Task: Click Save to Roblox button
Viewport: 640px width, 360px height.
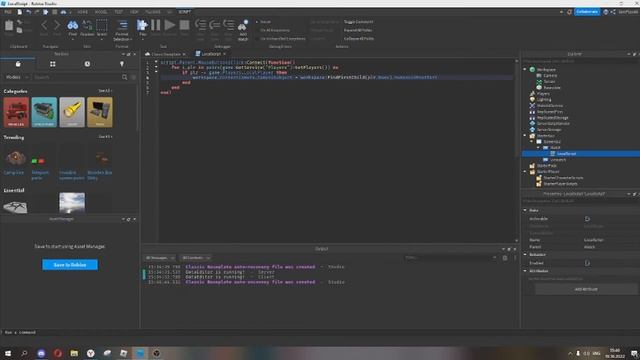Action: tap(70, 265)
